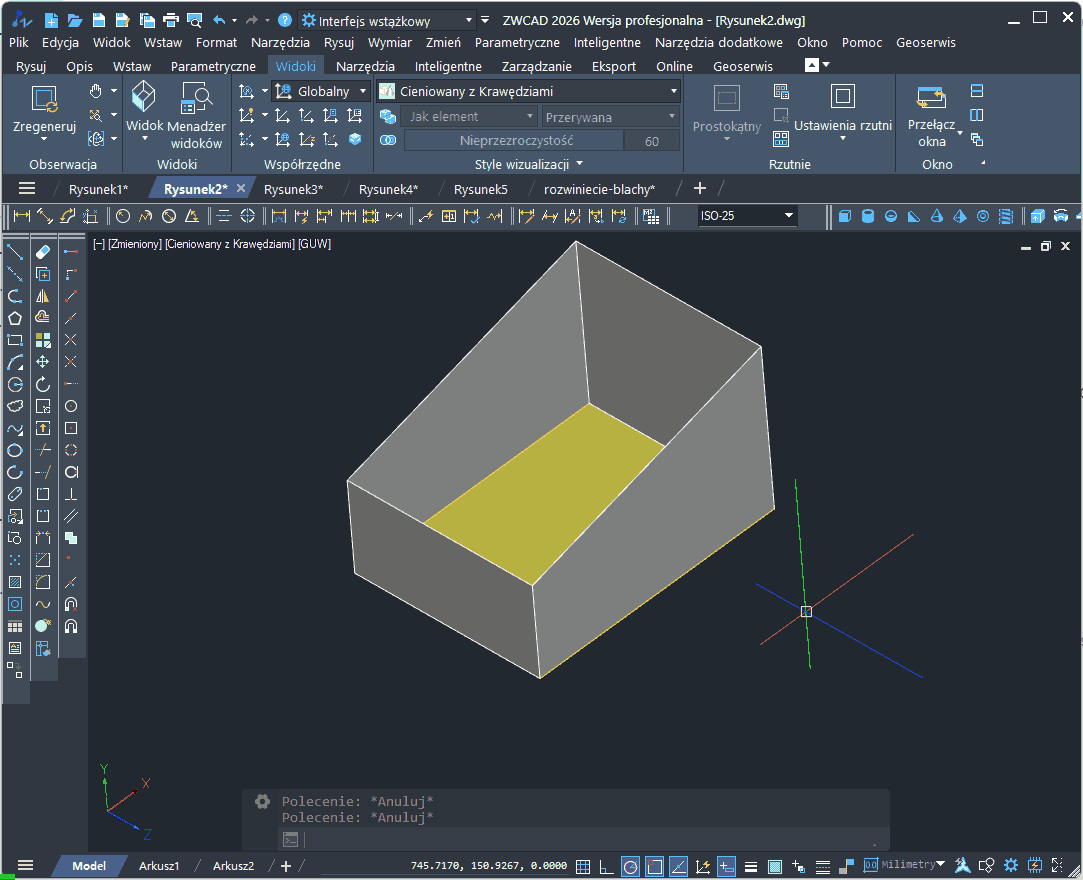Screen dimensions: 1083x880
Task: Start a linear dimension
Action: (x=22, y=216)
